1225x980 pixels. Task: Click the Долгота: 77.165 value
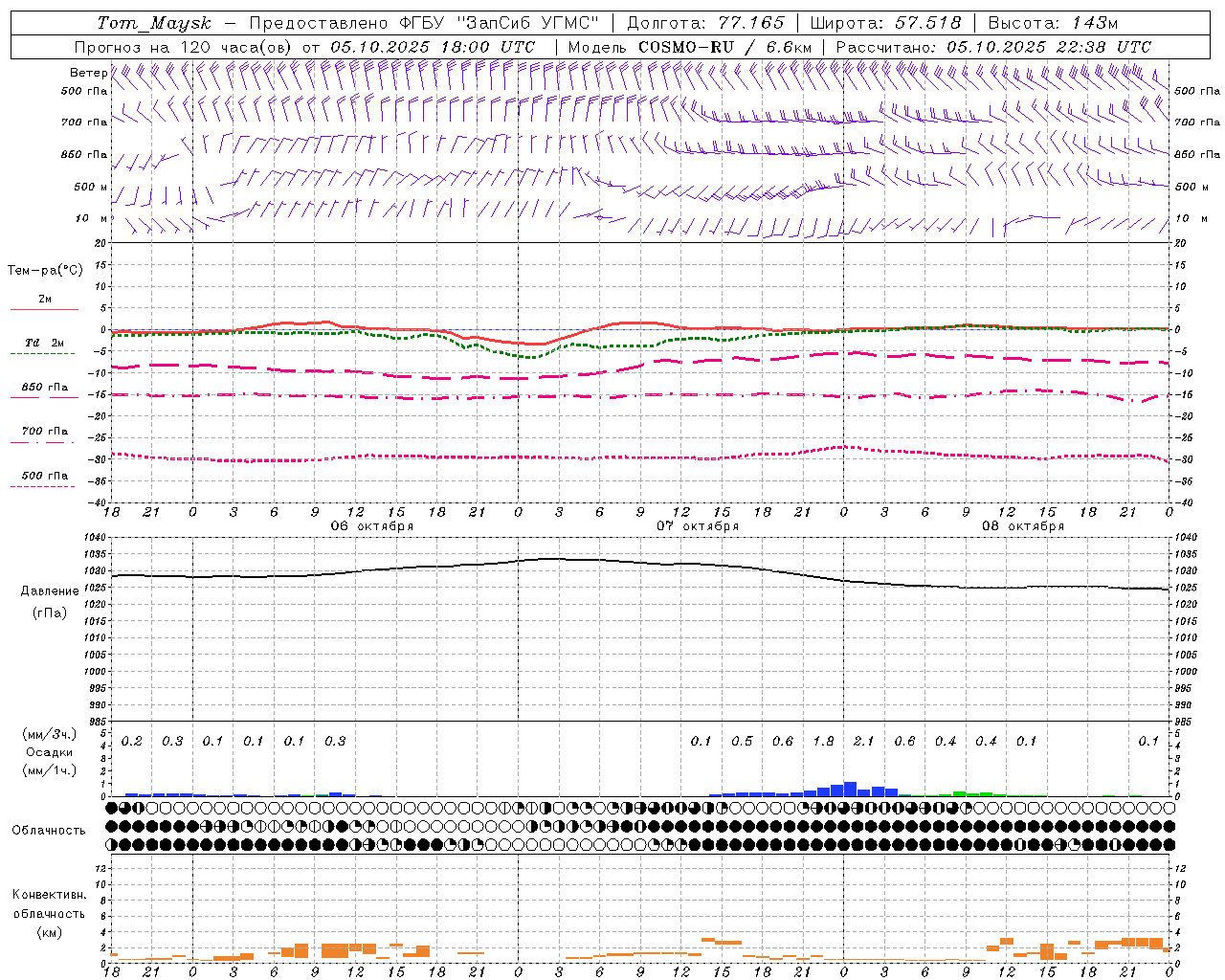[705, 23]
